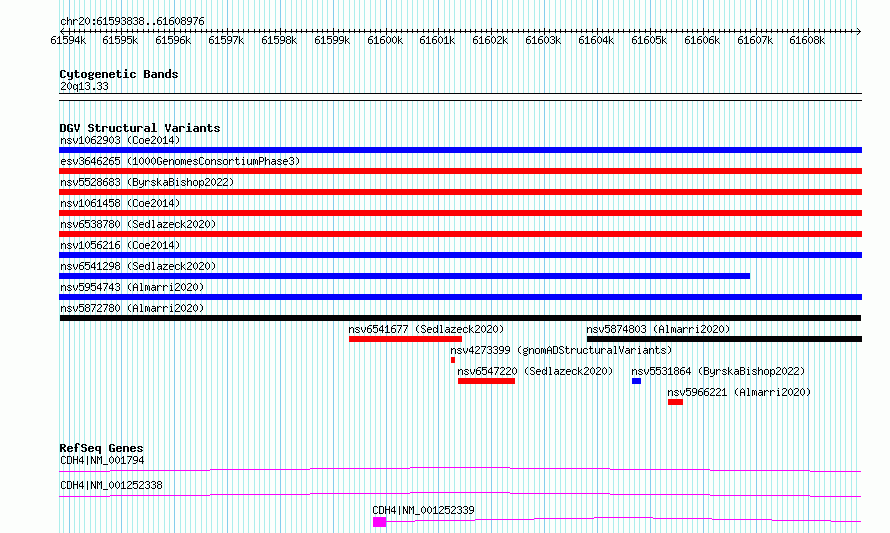This screenshot has width=890, height=533.
Task: Click the red bar for nsv6547220
Action: (486, 381)
